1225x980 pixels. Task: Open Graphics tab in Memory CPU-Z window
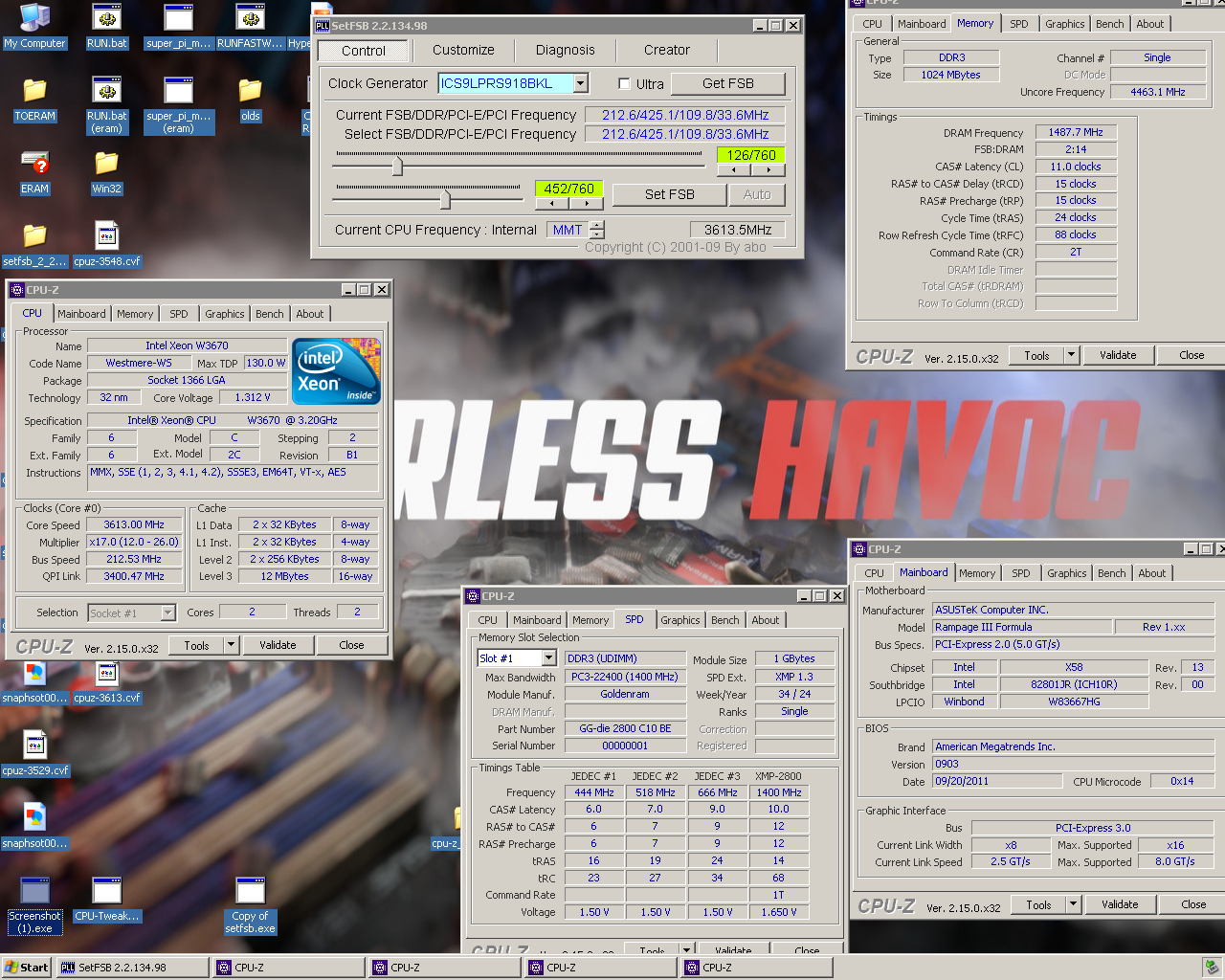[x=1065, y=24]
